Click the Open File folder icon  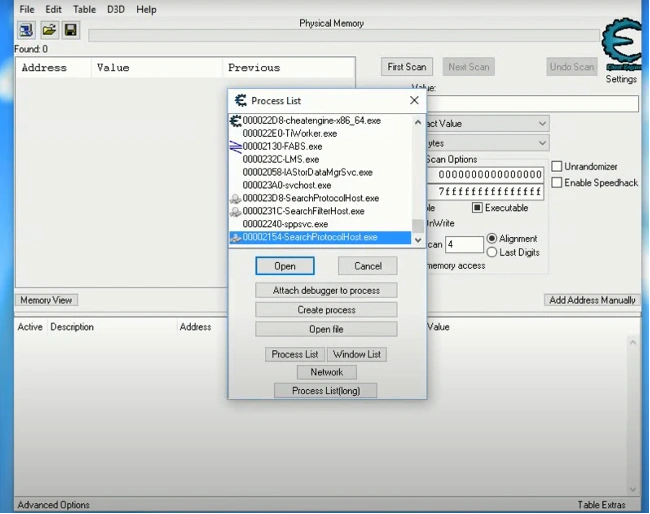click(48, 30)
